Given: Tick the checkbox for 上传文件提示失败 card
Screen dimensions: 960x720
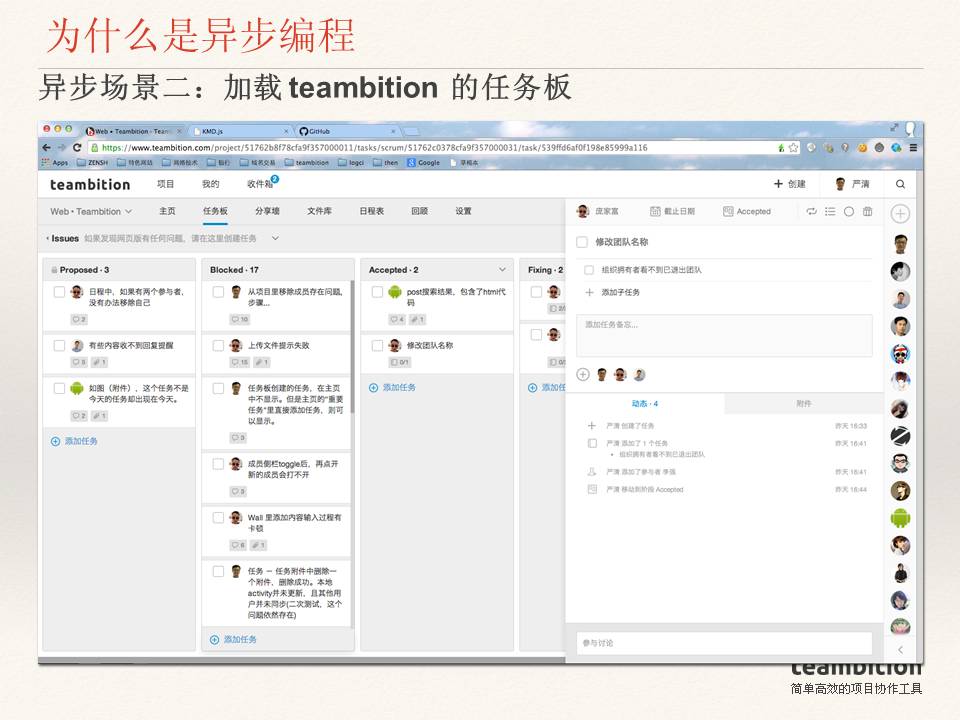Looking at the screenshot, I should click(x=218, y=345).
